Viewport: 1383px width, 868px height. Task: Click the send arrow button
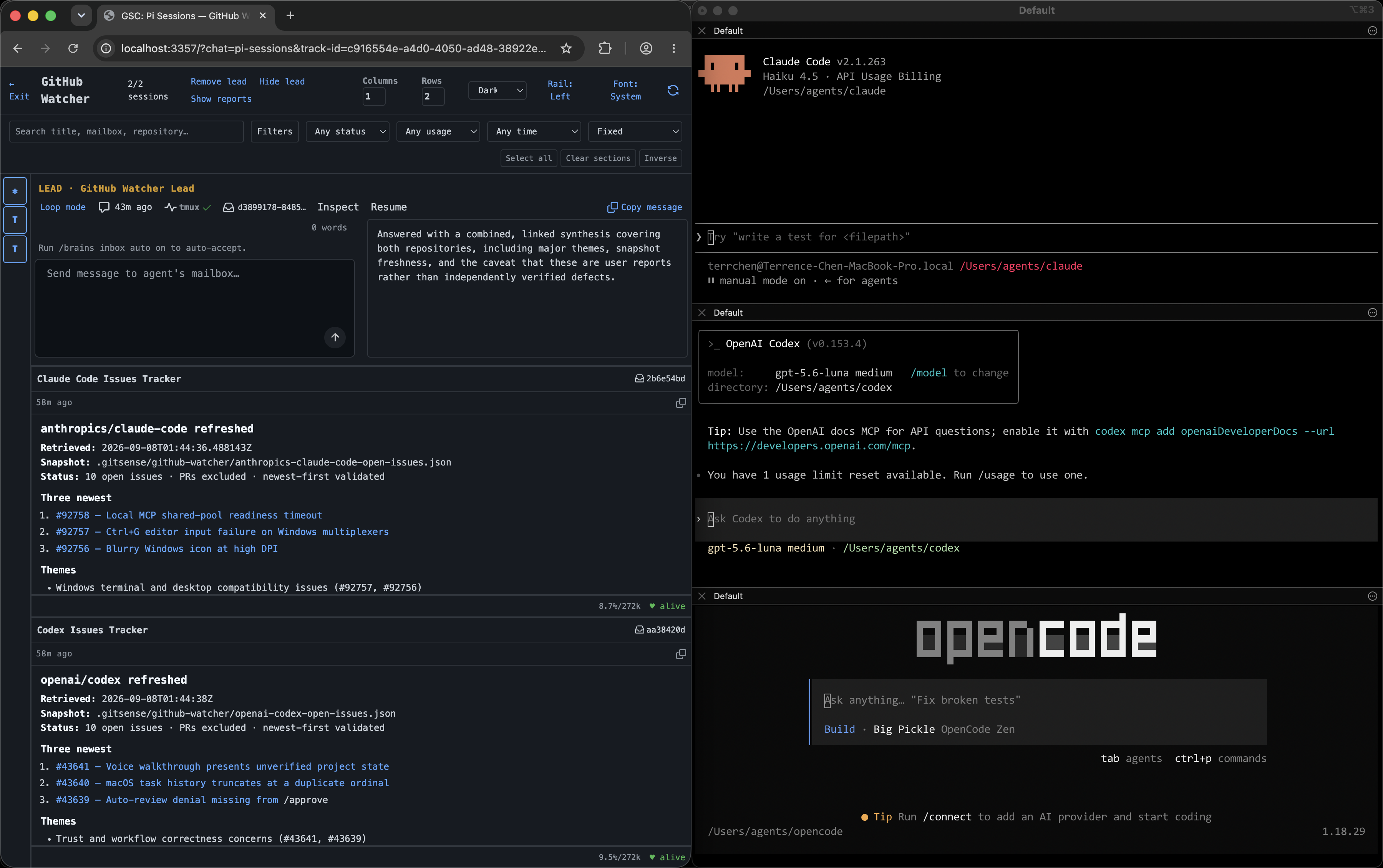(335, 337)
